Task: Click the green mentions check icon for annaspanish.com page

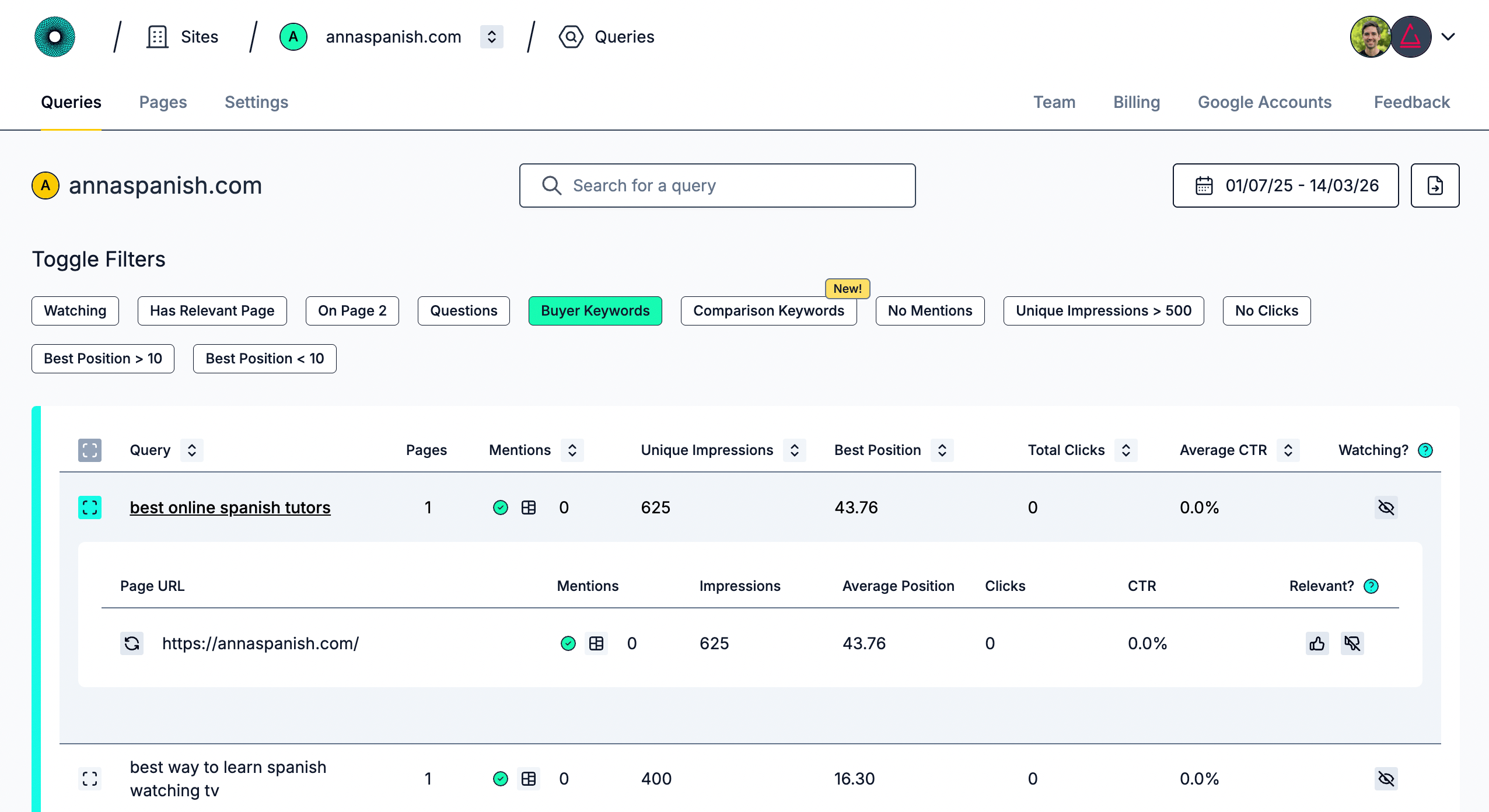Action: 567,643
